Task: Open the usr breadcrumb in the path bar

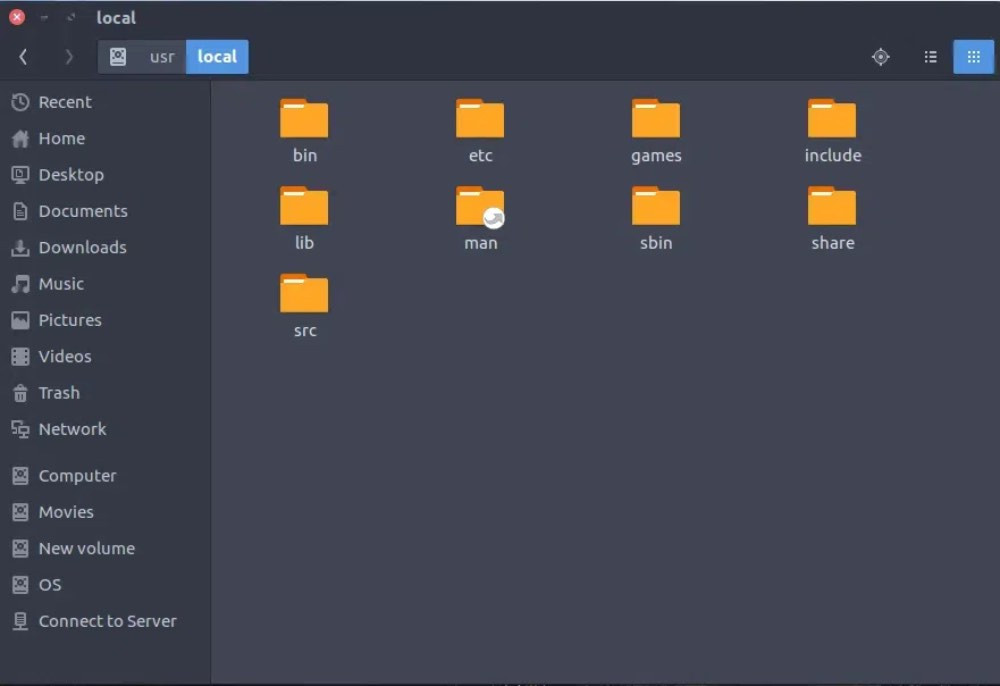Action: pyautogui.click(x=161, y=57)
